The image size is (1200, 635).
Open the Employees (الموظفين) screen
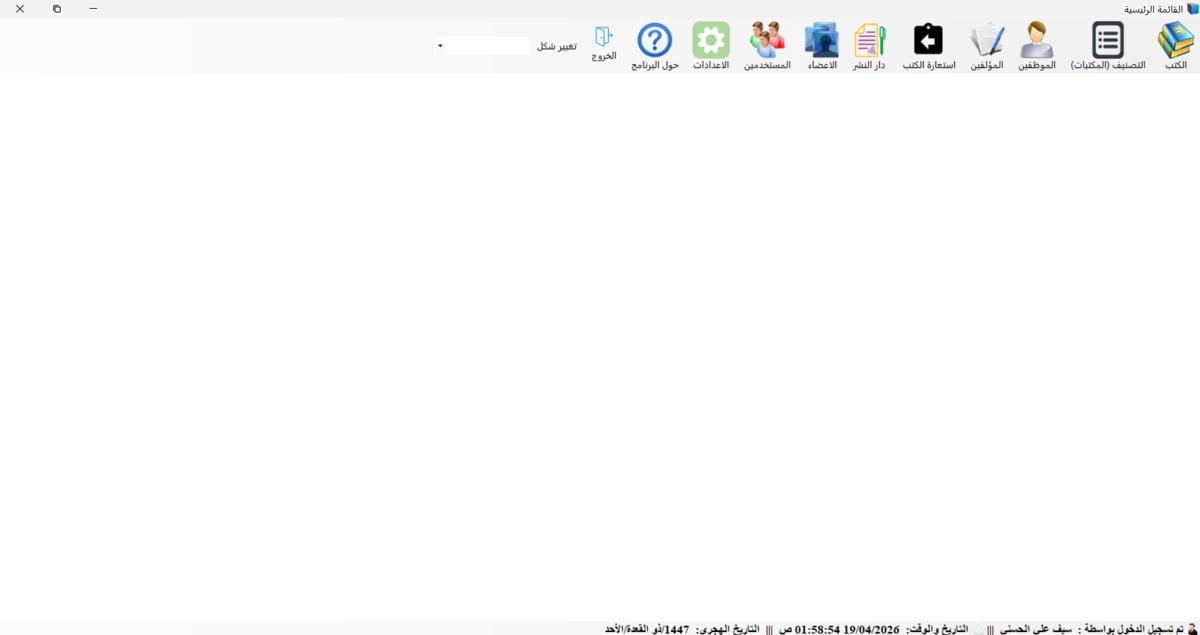pos(1037,46)
